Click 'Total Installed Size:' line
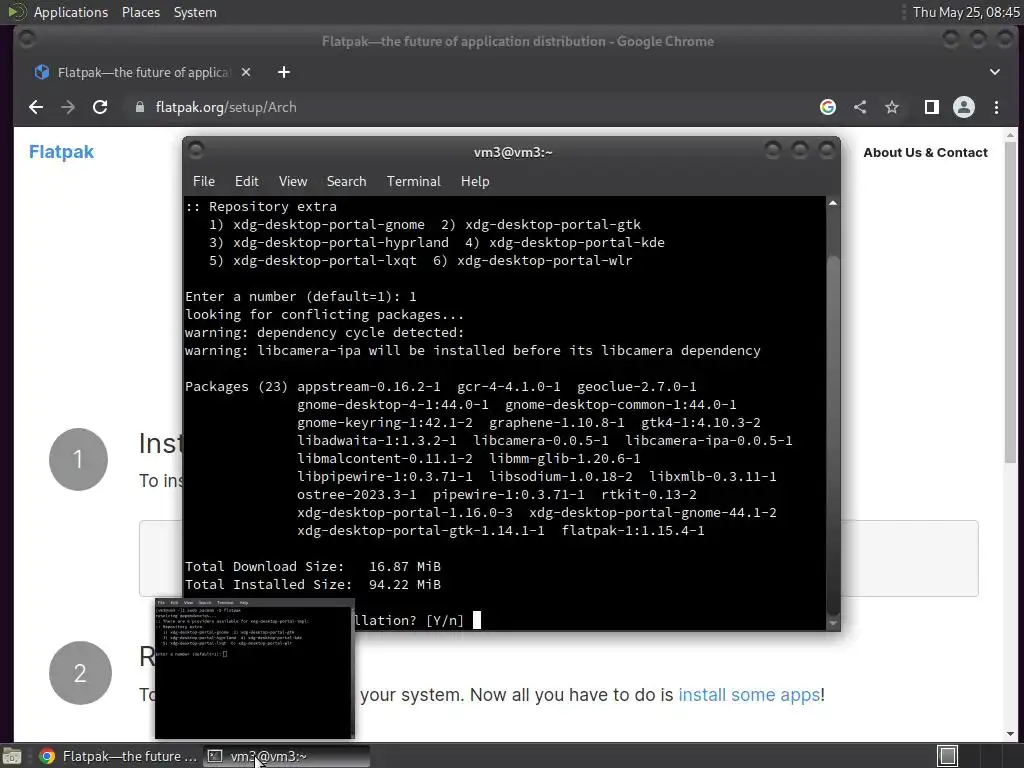The height and width of the screenshot is (768, 1024). (x=313, y=584)
